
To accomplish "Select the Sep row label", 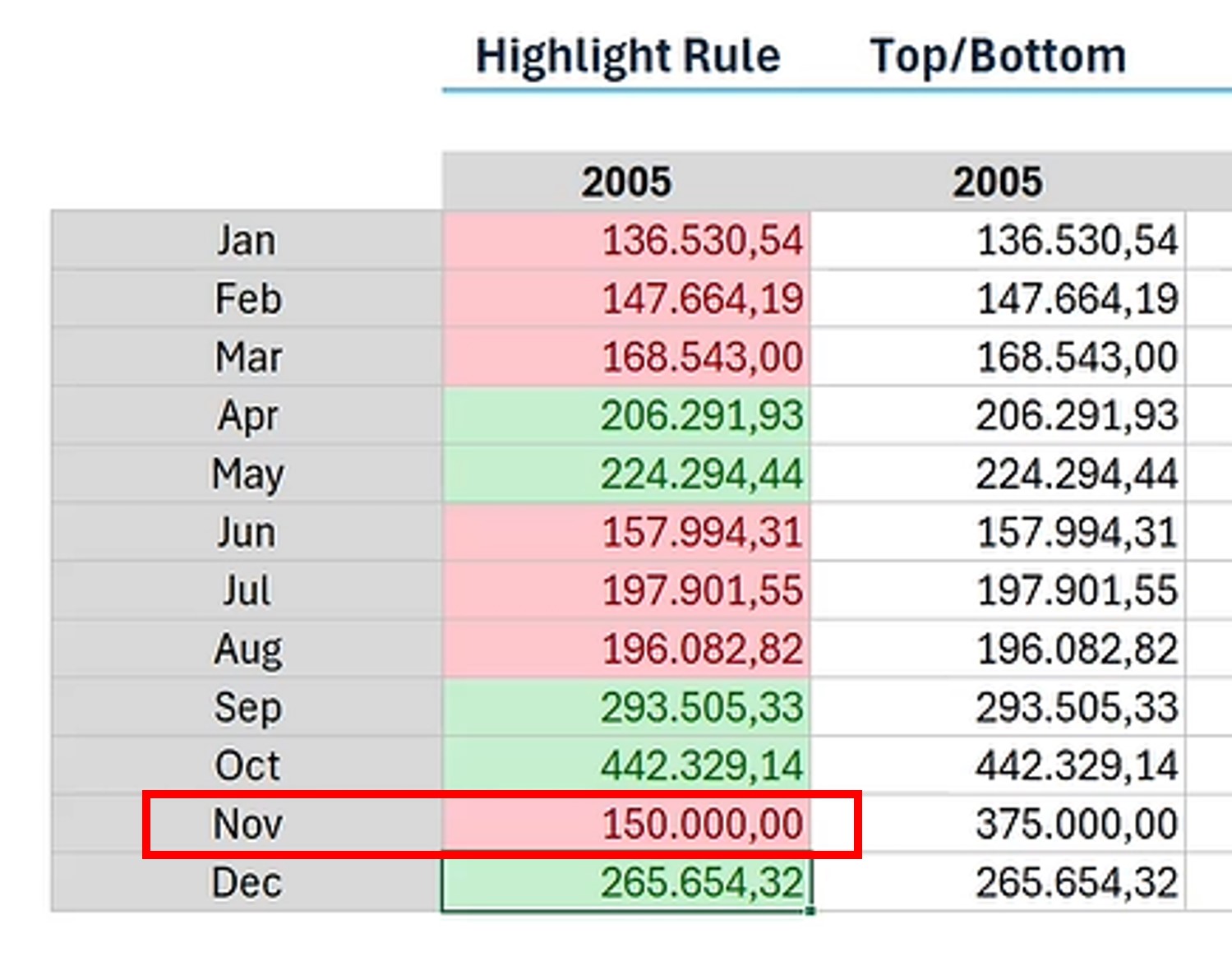I will pos(247,707).
